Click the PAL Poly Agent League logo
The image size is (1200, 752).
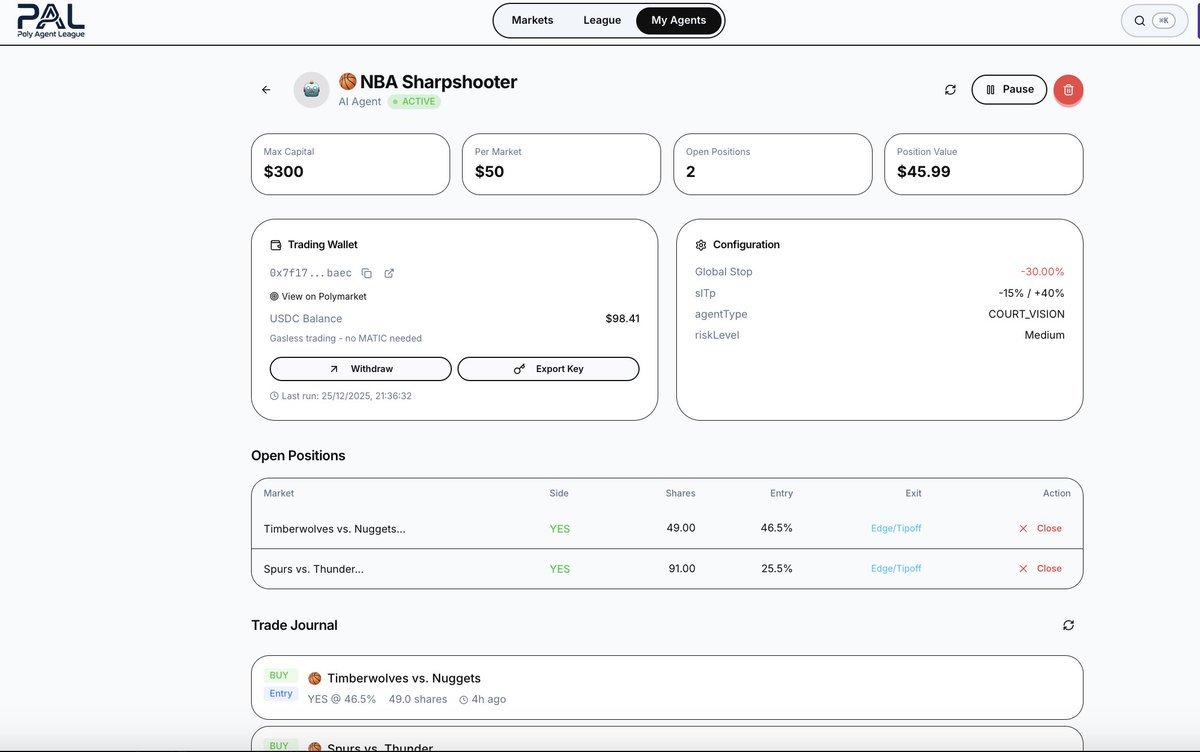click(51, 21)
